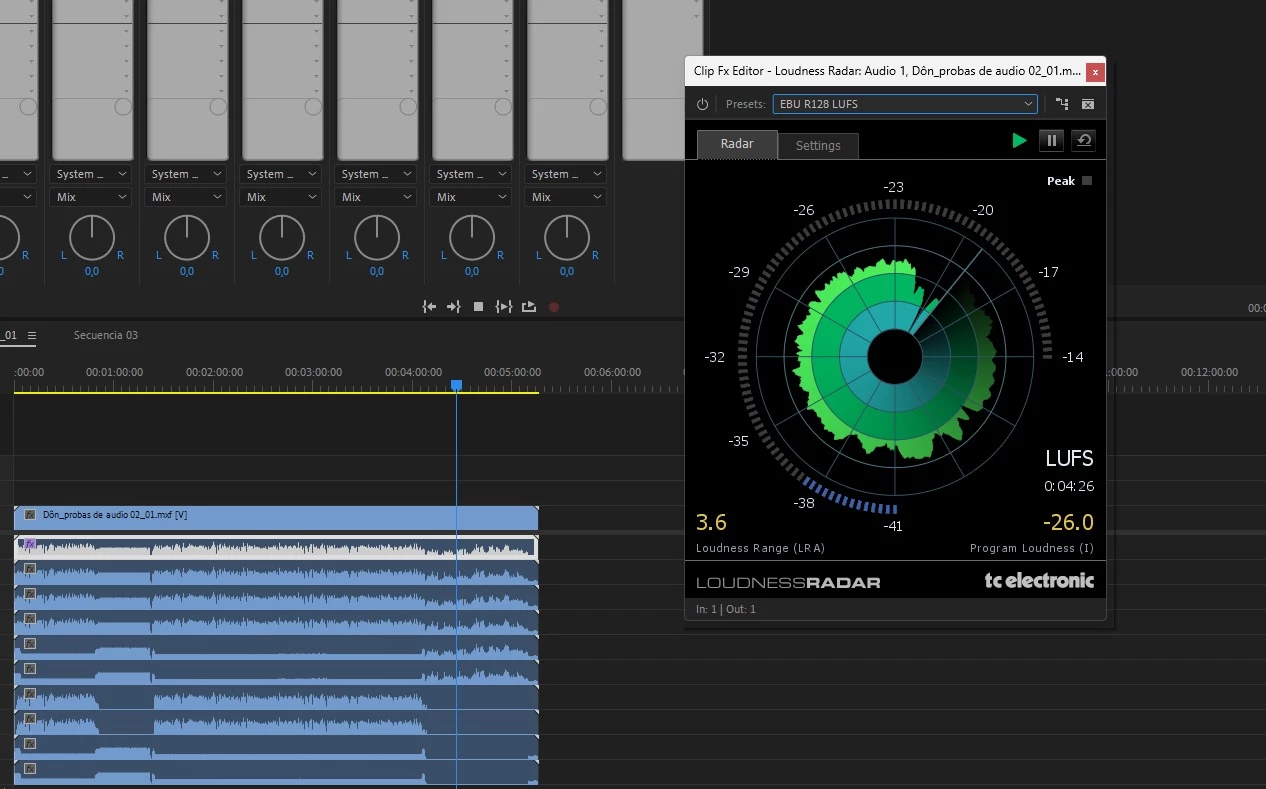Open the System dropdown directly above the Stop button
Viewport: 1266px width, 789px height.
point(471,174)
